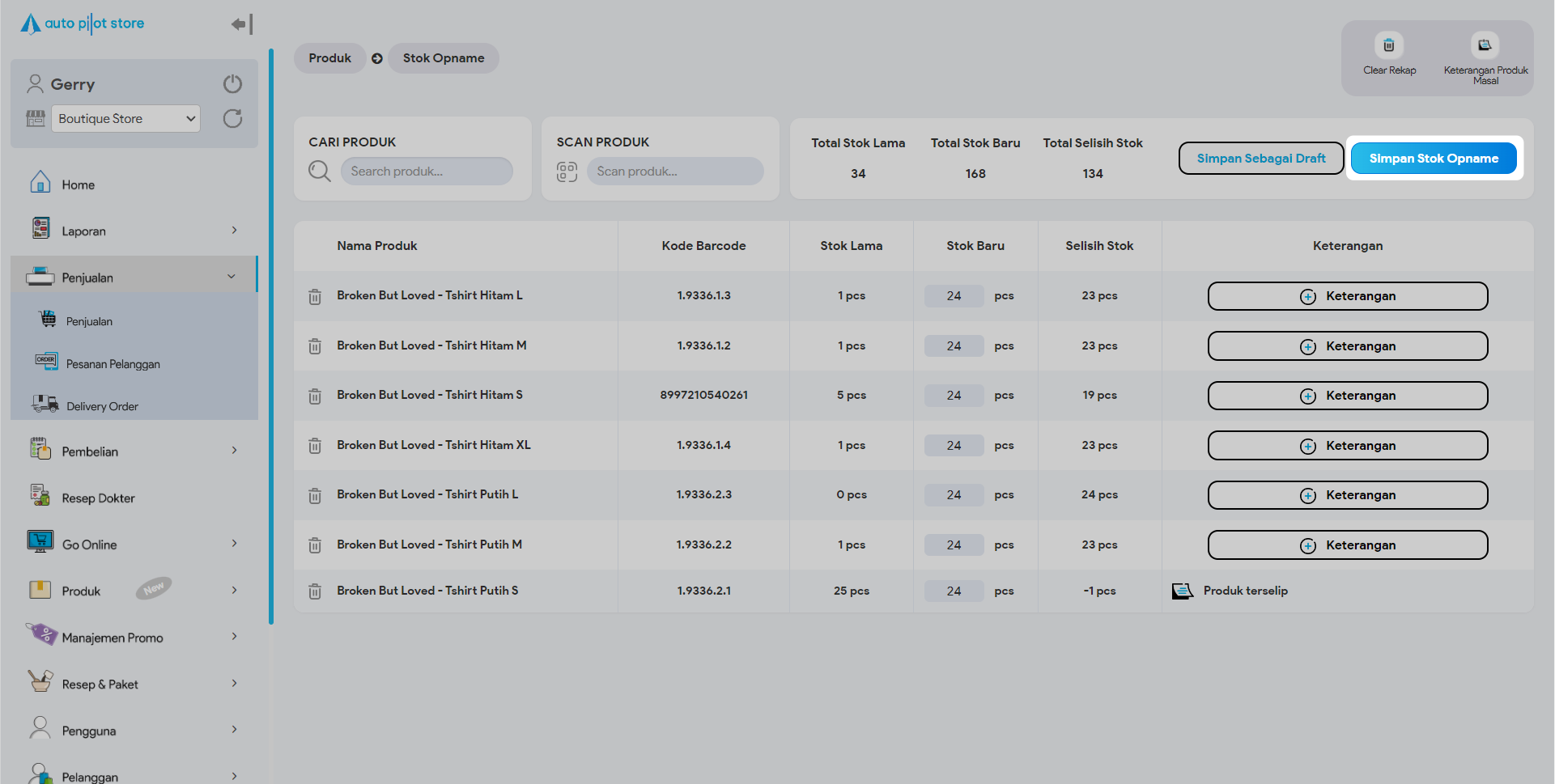The width and height of the screenshot is (1555, 784).
Task: Click Simpan Sebagai Draft button
Action: click(1260, 159)
